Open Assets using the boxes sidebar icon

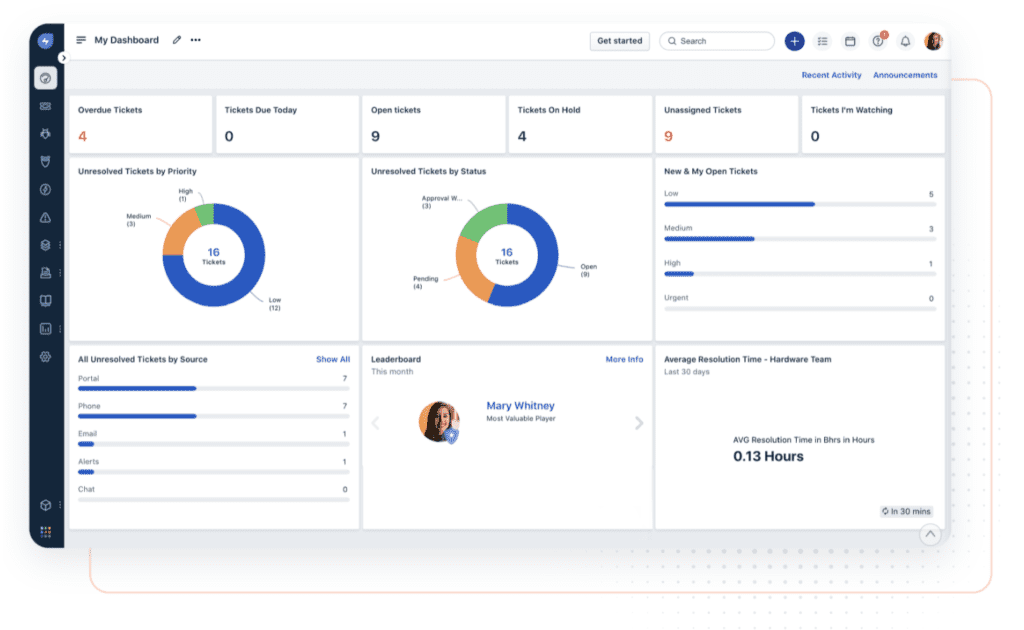[x=45, y=243]
